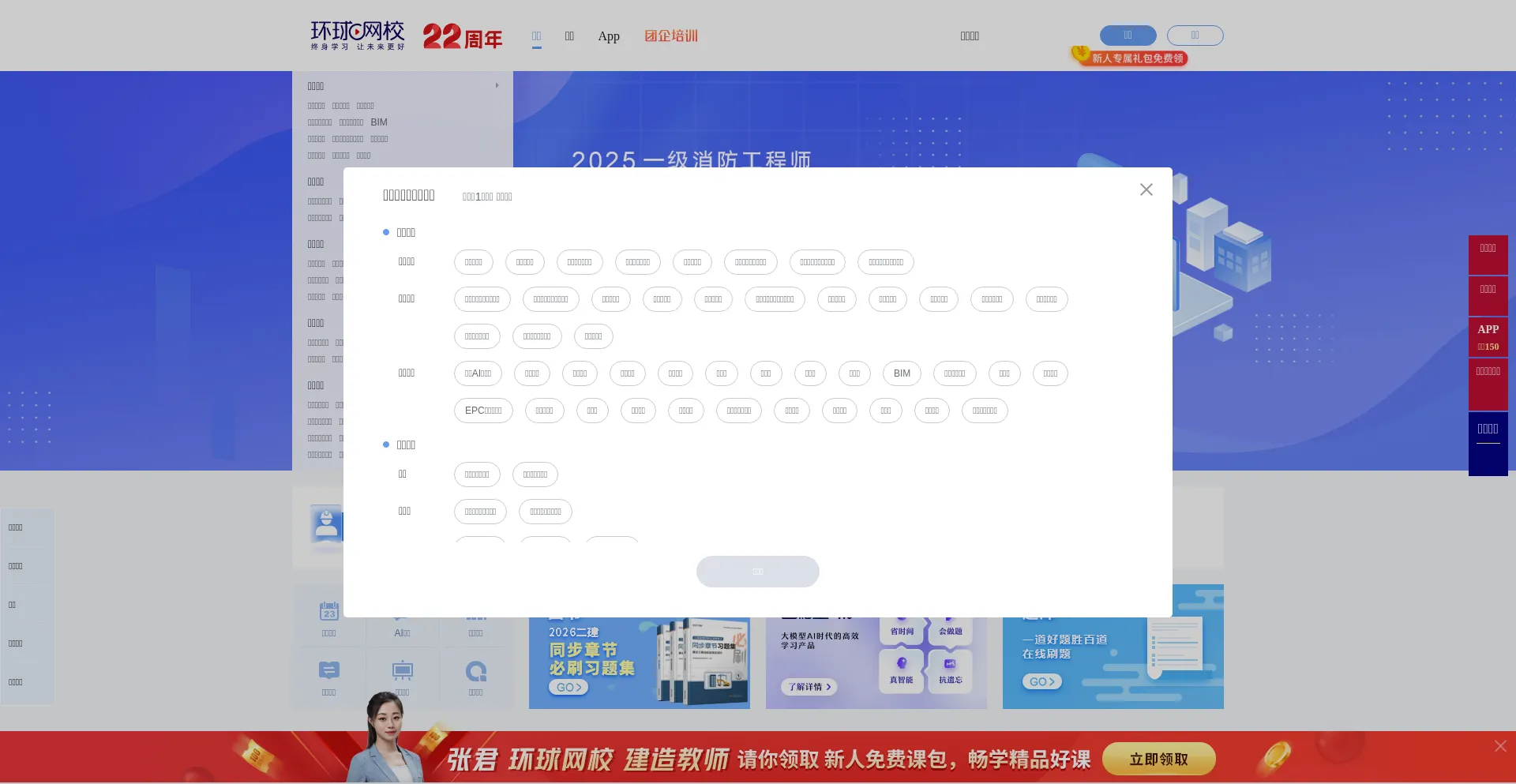Viewport: 1516px width, 784px height.
Task: Dismiss the red bottom promotional banner
Action: coord(1499,746)
